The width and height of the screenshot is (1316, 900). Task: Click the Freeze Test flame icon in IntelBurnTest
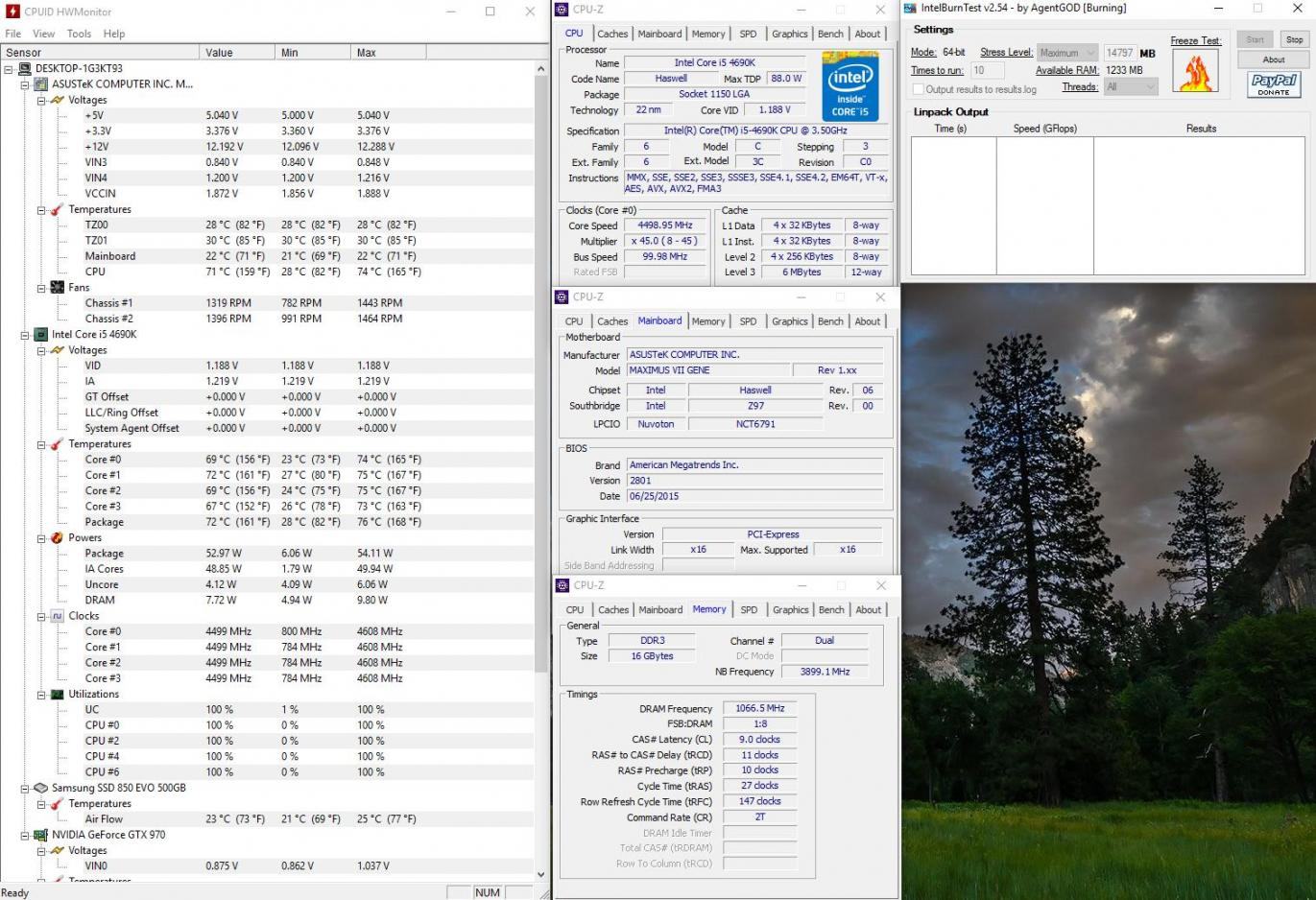click(1195, 71)
